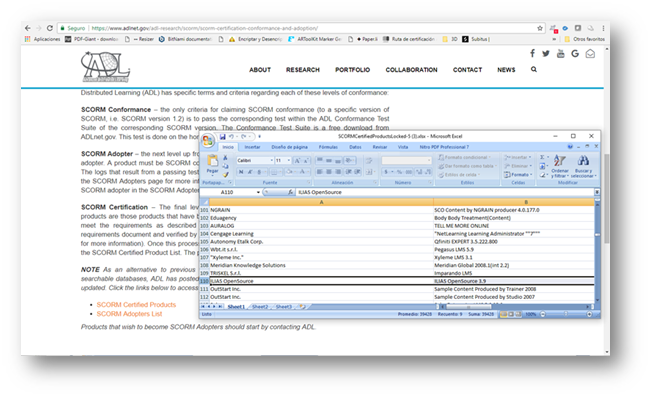Undo last action in Excel toolbar
This screenshot has width=652, height=398.
231,136
